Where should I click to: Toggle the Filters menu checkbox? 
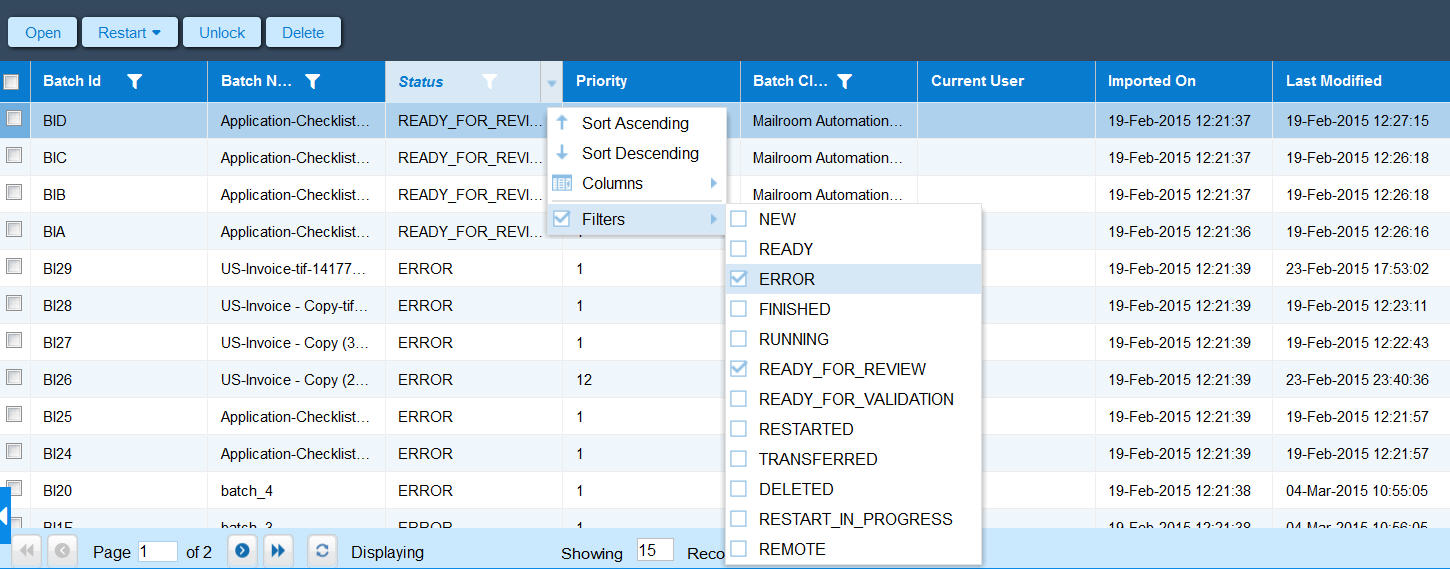point(562,219)
